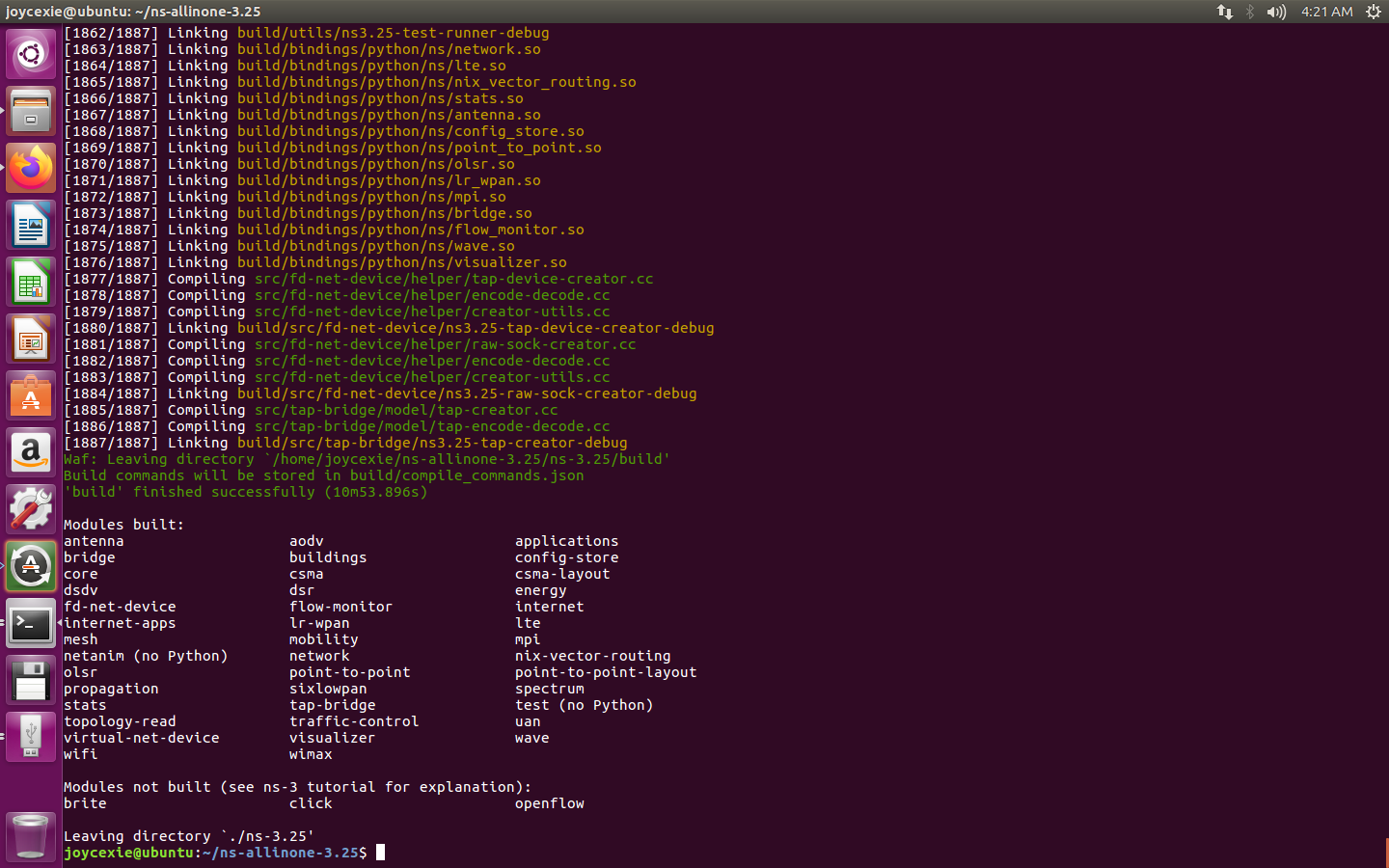Open LibreOffice Impress presentation app
The height and width of the screenshot is (868, 1389).
31,339
